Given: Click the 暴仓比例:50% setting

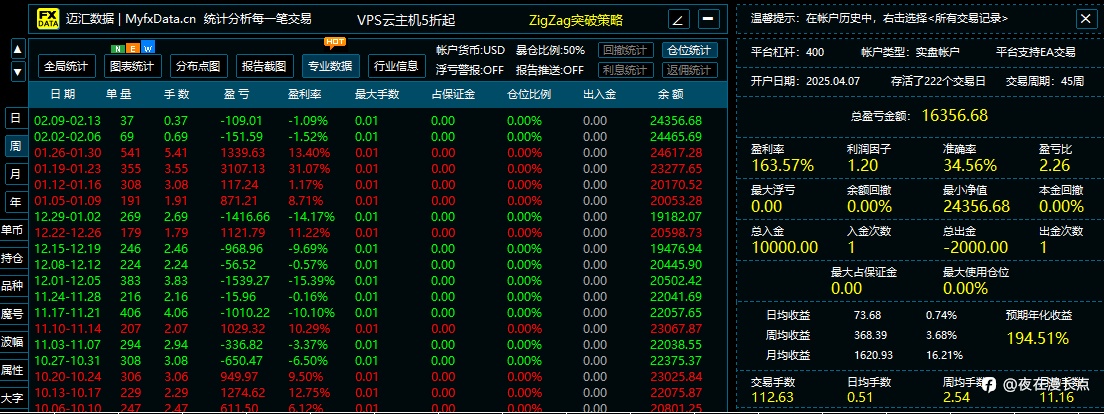Looking at the screenshot, I should tap(551, 50).
